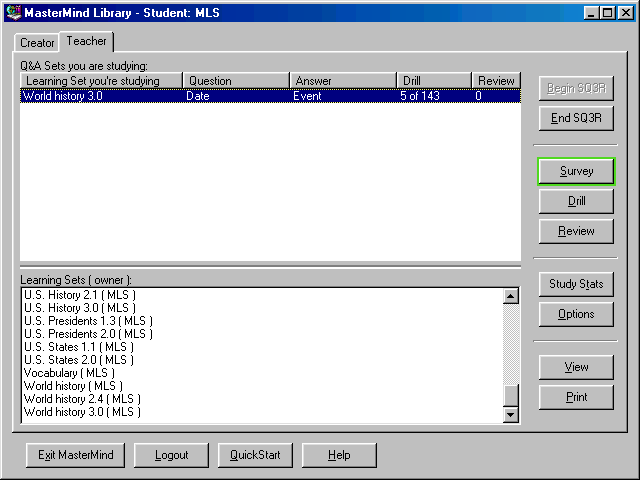The height and width of the screenshot is (480, 640).
Task: Click the 'Date' question cell
Action: coord(198,96)
